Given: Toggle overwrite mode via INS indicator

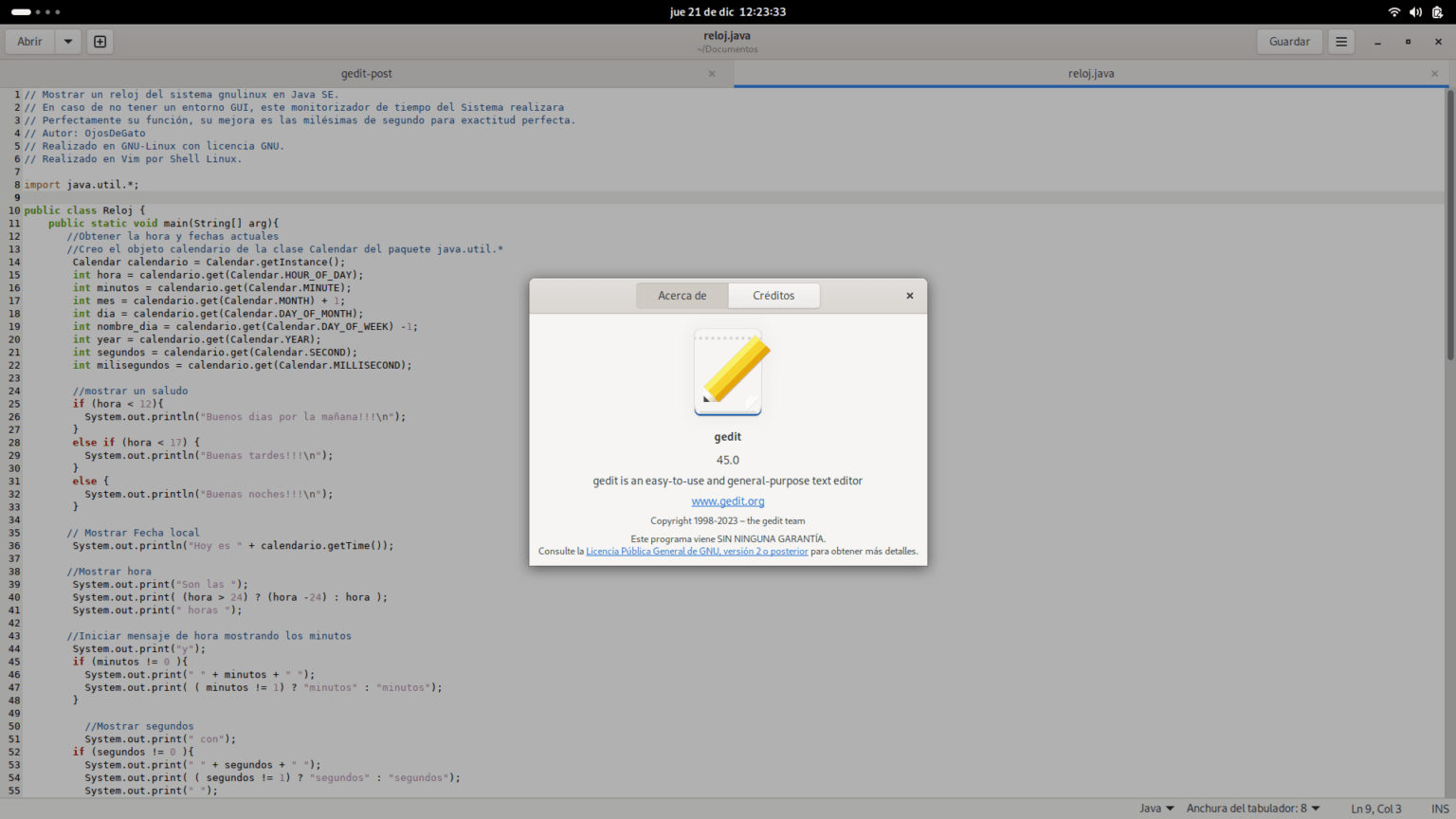Looking at the screenshot, I should [1442, 808].
